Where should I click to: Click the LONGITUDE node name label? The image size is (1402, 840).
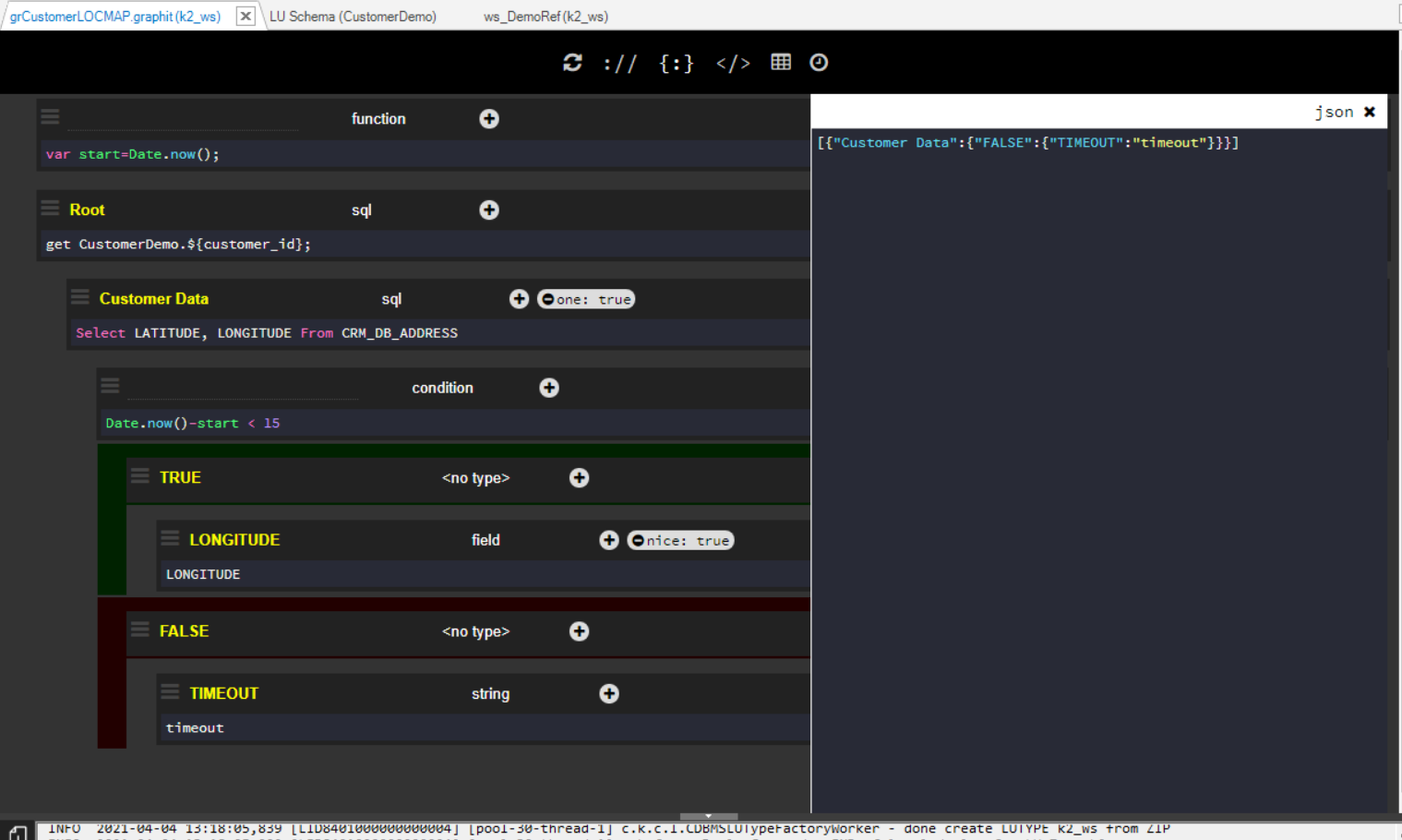coord(234,540)
